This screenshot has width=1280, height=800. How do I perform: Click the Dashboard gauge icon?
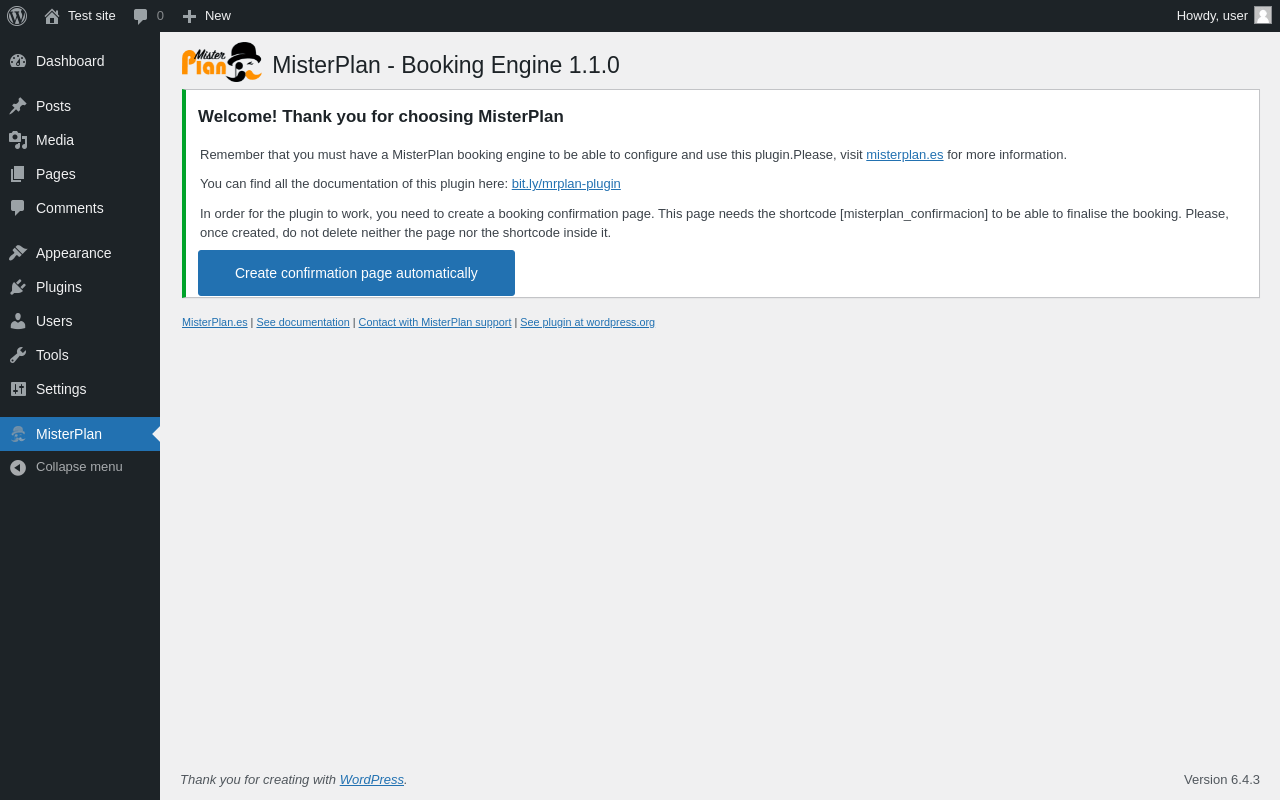click(x=18, y=61)
